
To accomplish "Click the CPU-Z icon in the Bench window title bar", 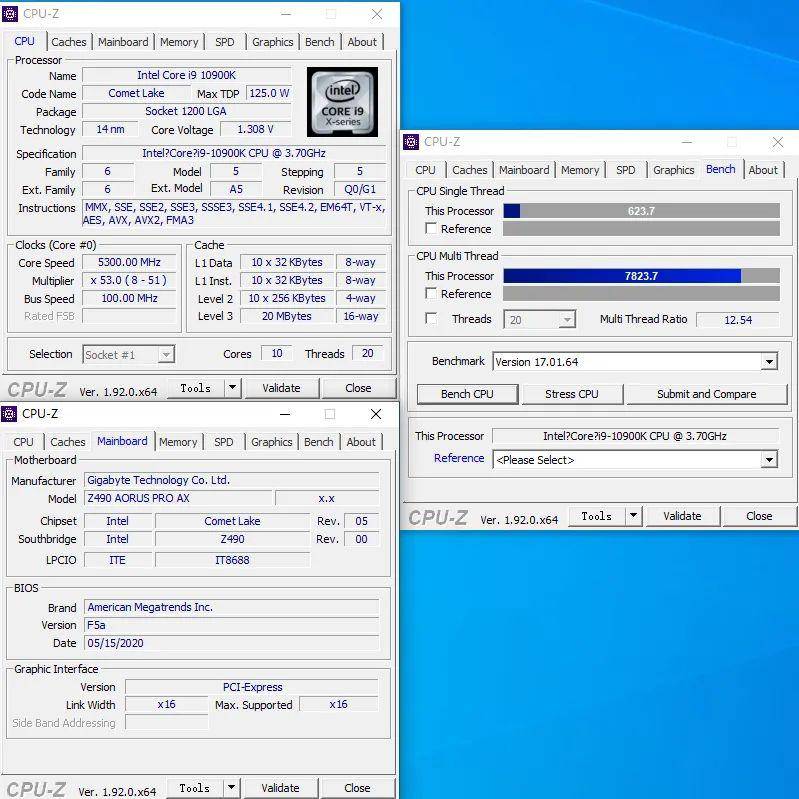I will coord(412,142).
